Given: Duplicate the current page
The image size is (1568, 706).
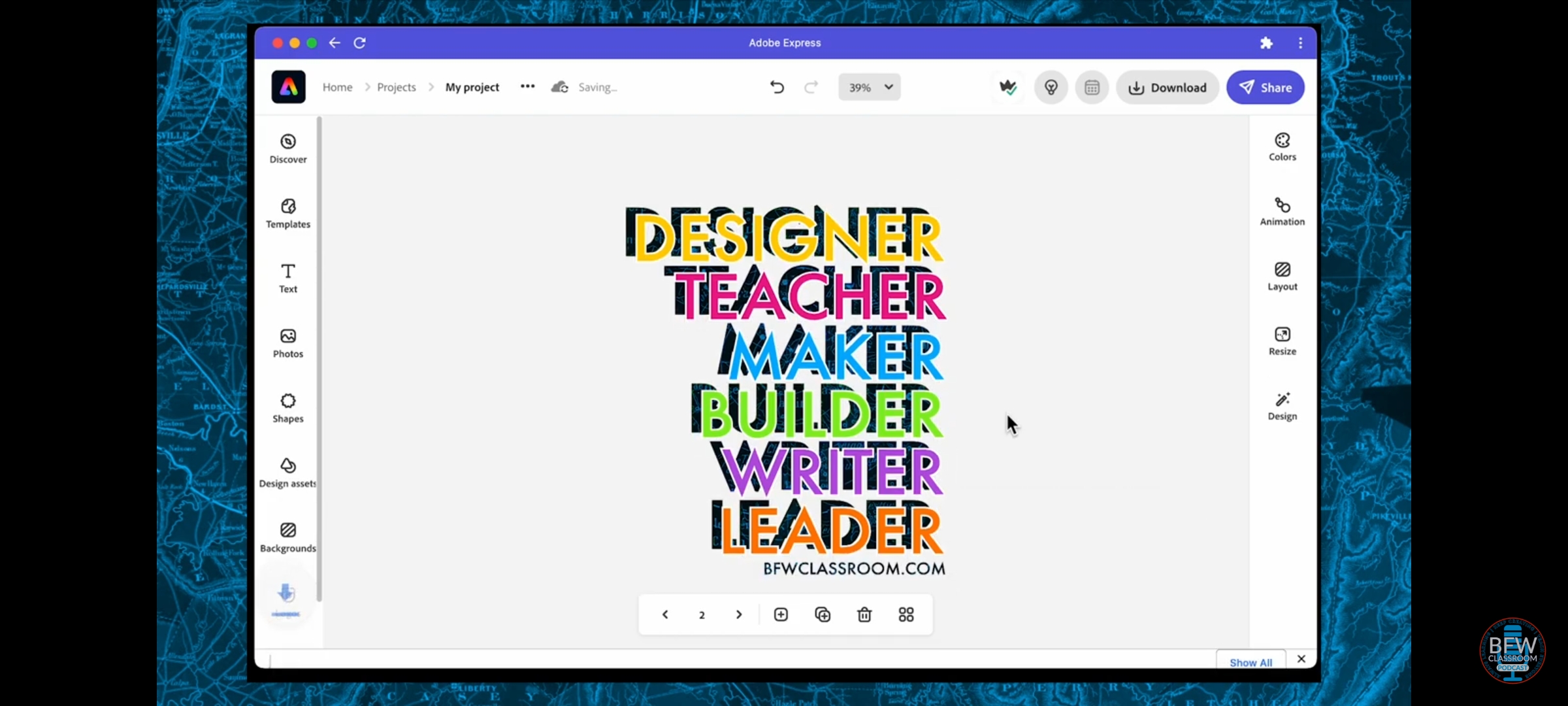Looking at the screenshot, I should (822, 614).
